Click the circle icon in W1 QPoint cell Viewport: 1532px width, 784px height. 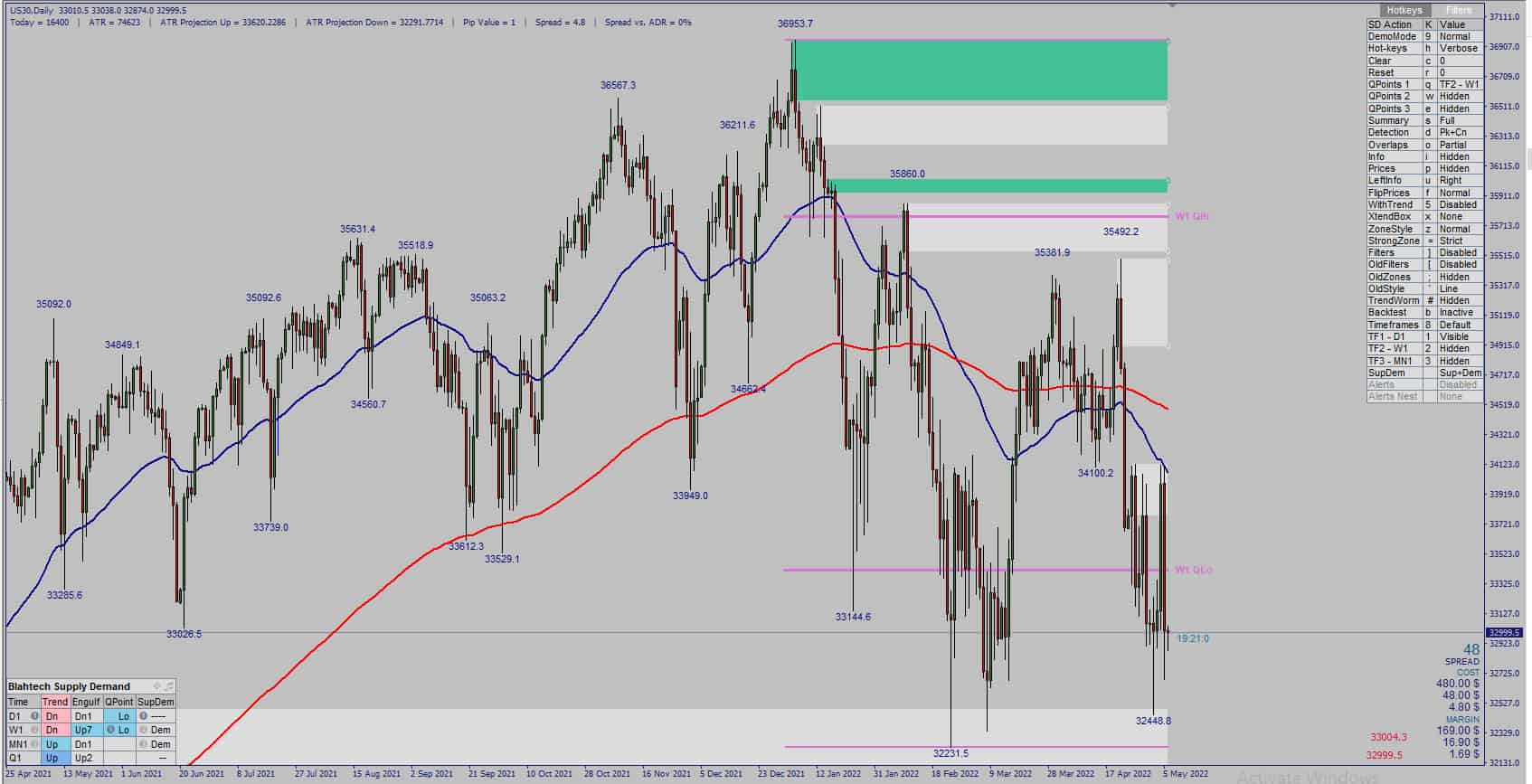click(110, 730)
